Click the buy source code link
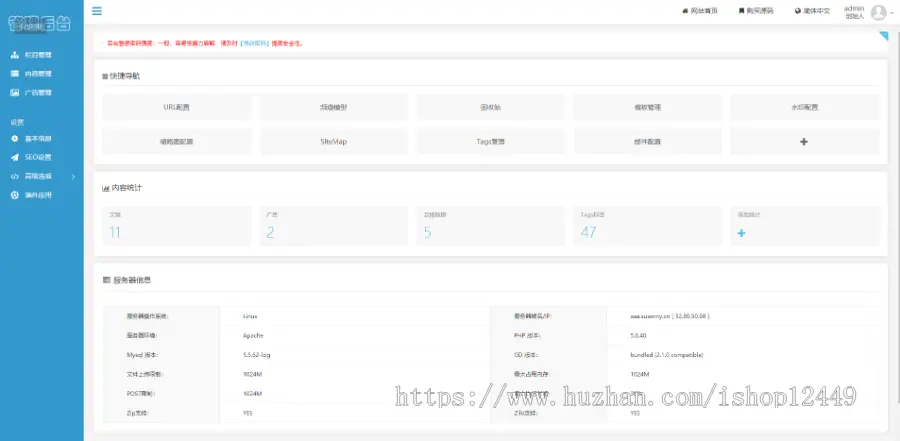This screenshot has width=900, height=441. coord(756,11)
